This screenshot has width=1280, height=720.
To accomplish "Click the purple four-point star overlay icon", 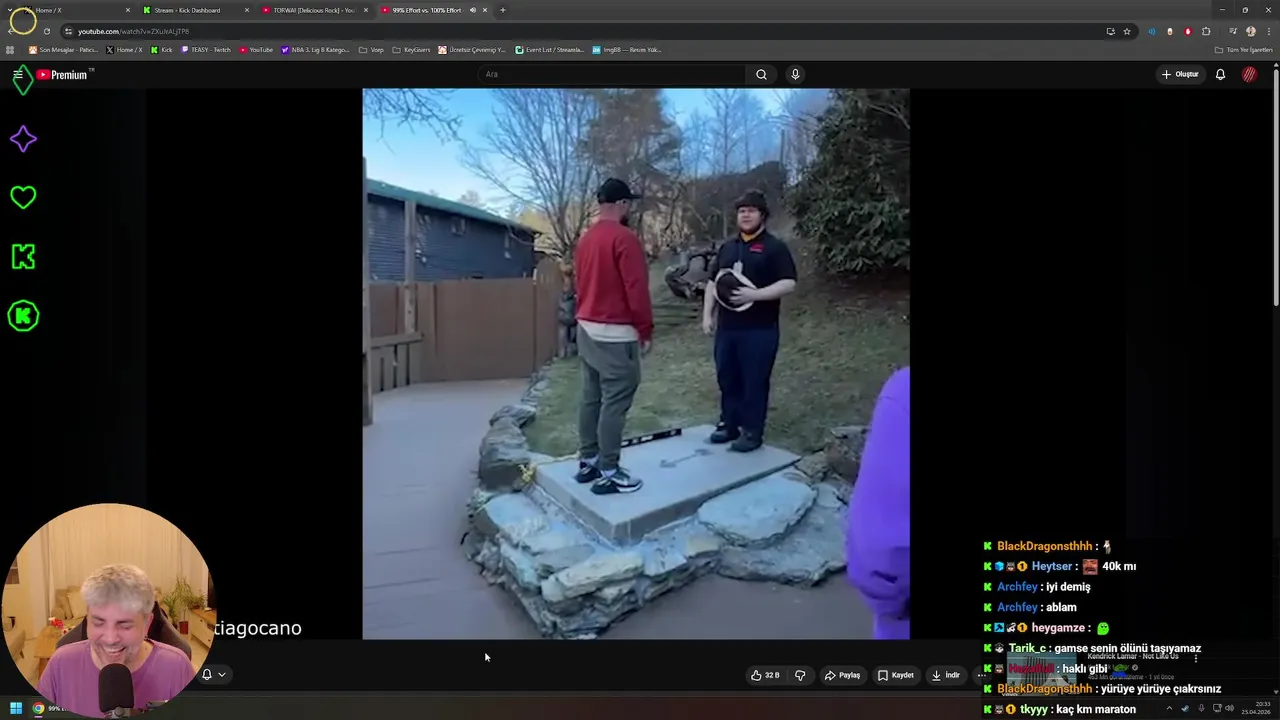I will (23, 139).
